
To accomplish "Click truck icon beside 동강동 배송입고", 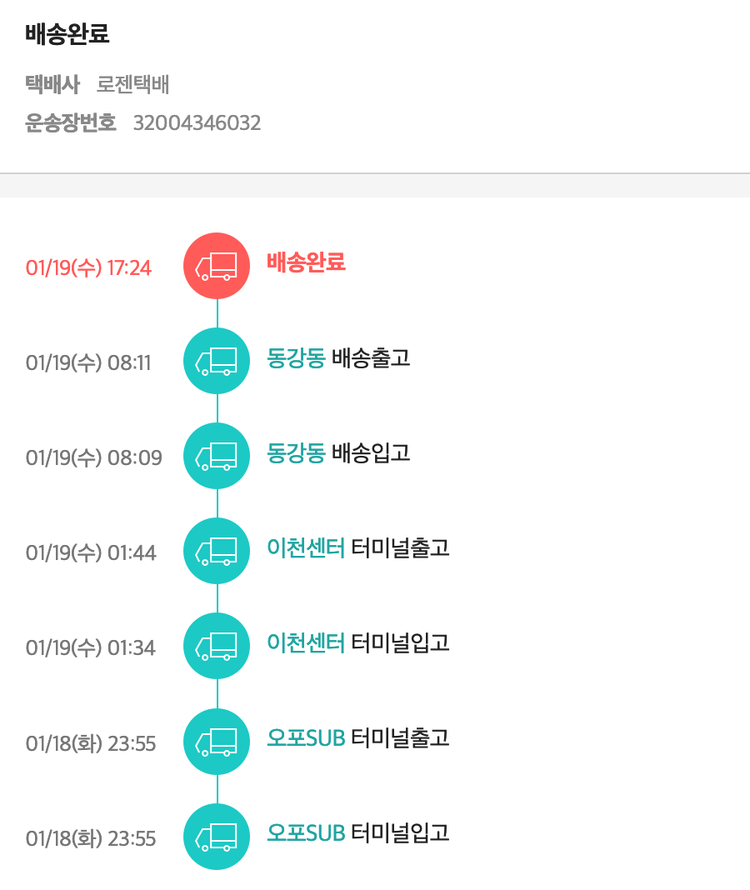I will [216, 456].
